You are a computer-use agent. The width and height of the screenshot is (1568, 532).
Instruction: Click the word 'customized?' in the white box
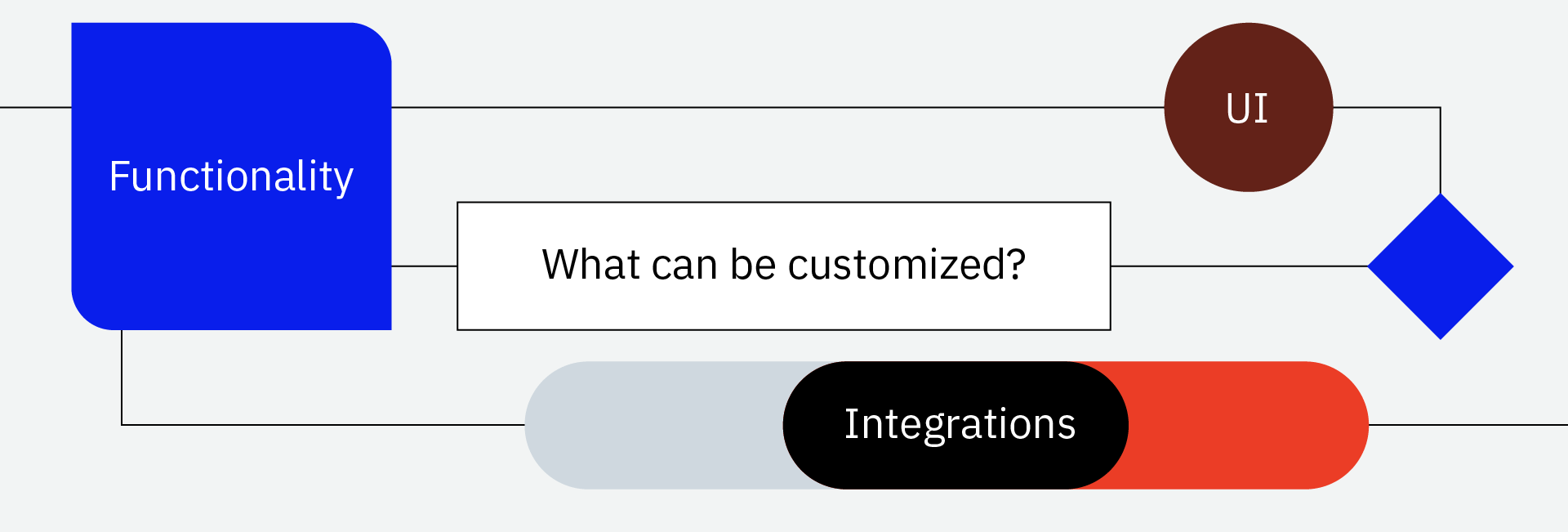(x=906, y=265)
